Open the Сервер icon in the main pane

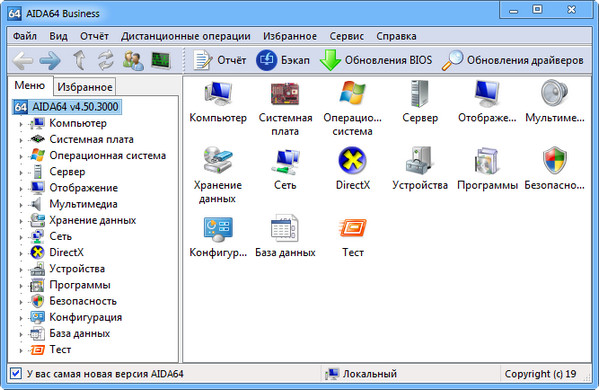(x=420, y=94)
